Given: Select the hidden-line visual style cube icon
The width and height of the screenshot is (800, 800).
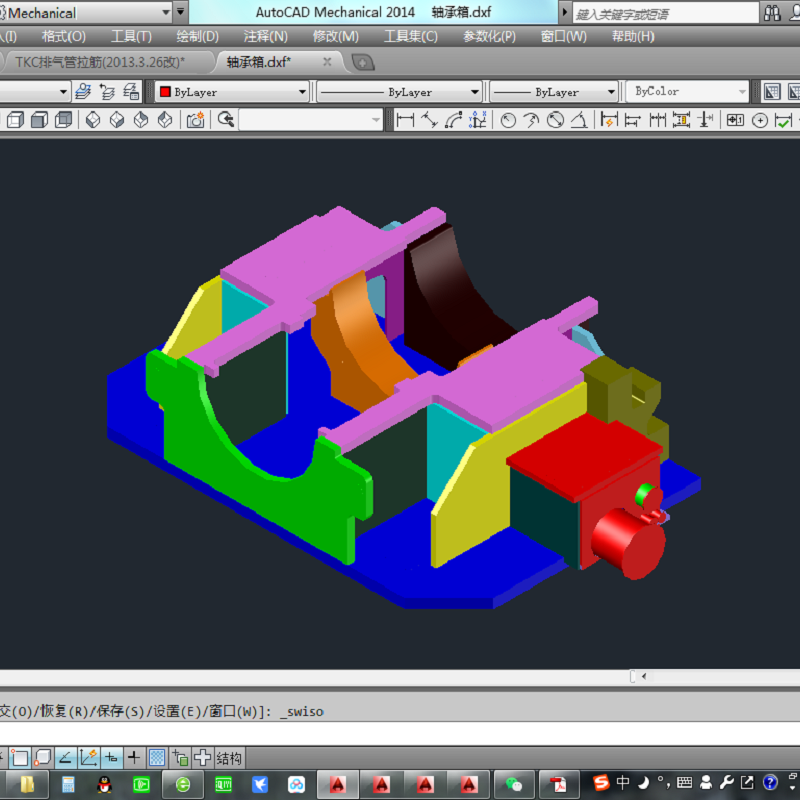Looking at the screenshot, I should 39,120.
